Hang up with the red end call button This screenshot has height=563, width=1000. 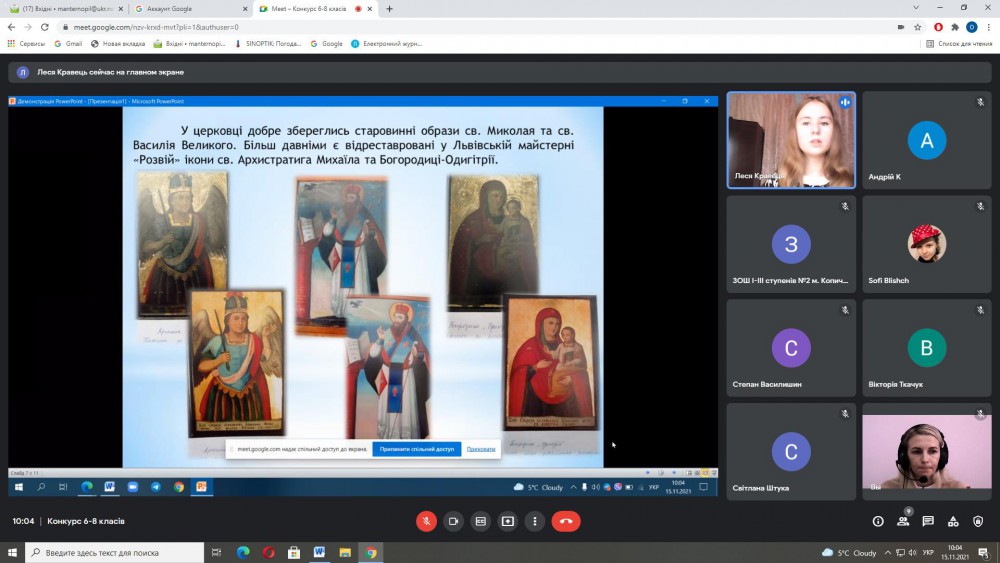pyautogui.click(x=566, y=521)
